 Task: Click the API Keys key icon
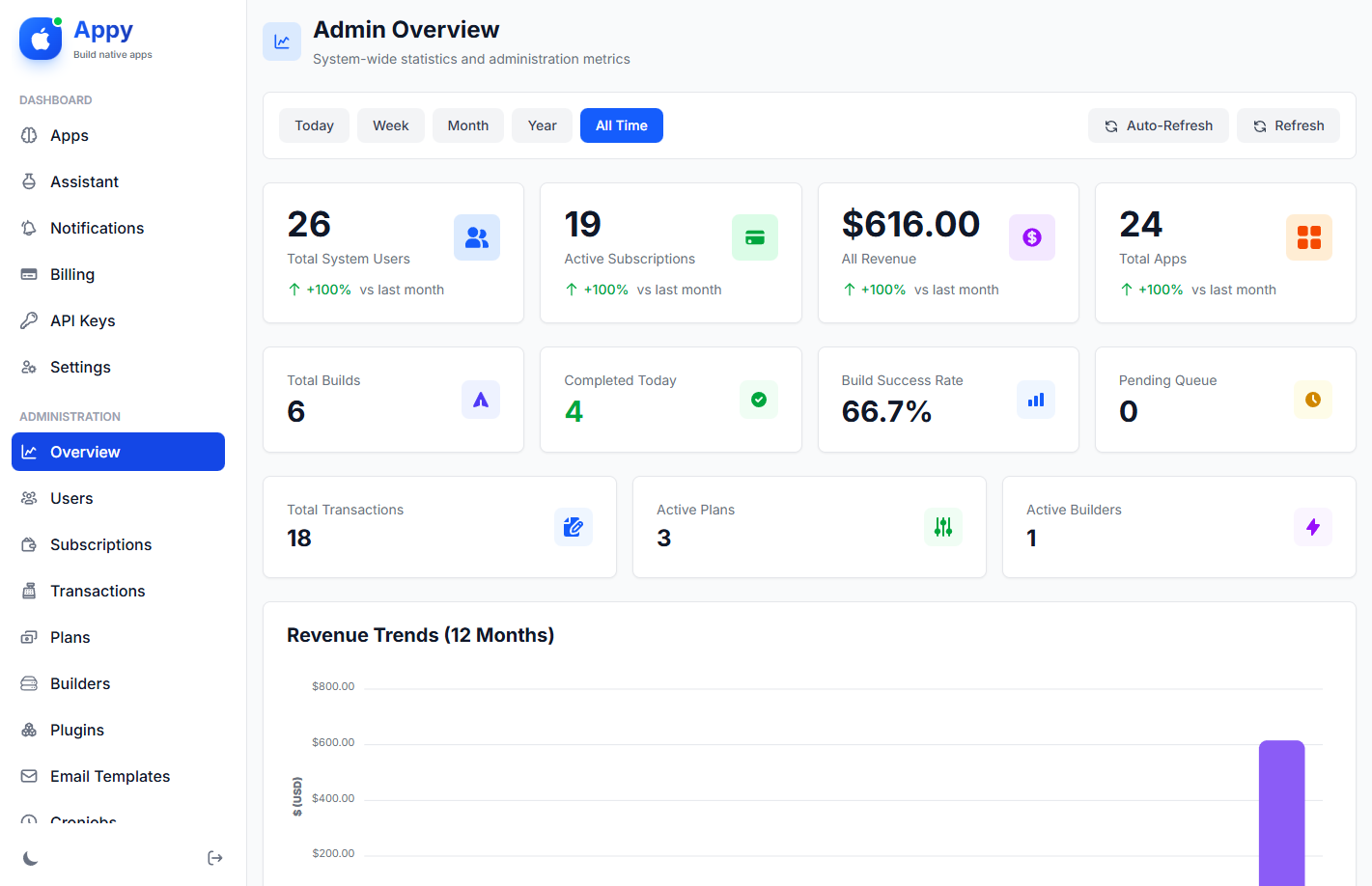coord(30,320)
